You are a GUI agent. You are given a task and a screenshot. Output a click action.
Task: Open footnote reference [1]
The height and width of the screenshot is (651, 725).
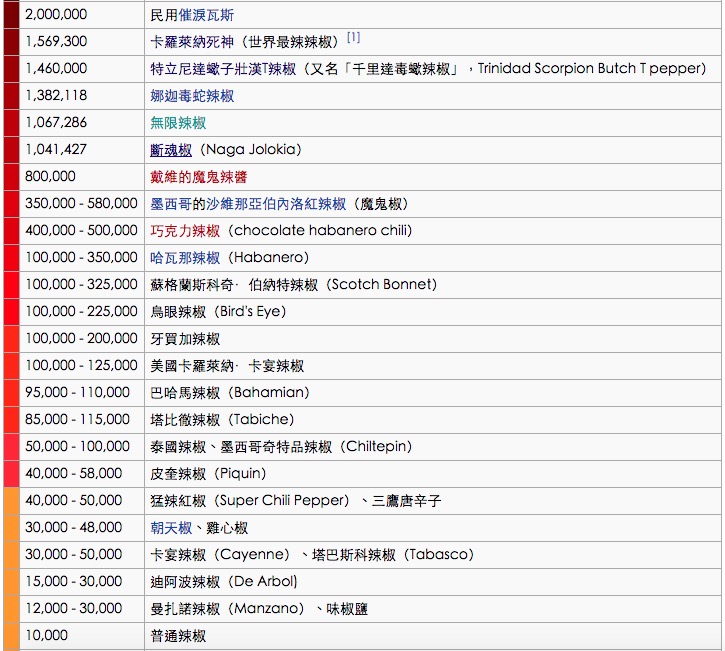[353, 38]
